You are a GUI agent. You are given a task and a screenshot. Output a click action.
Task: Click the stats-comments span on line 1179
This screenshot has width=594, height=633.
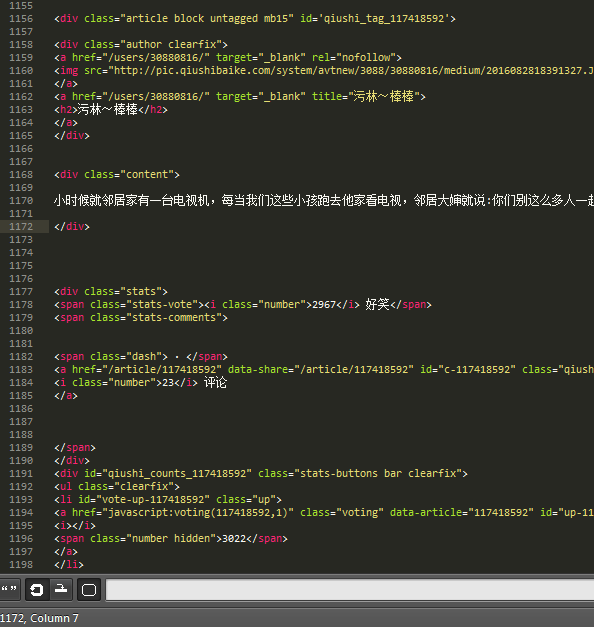pyautogui.click(x=141, y=318)
